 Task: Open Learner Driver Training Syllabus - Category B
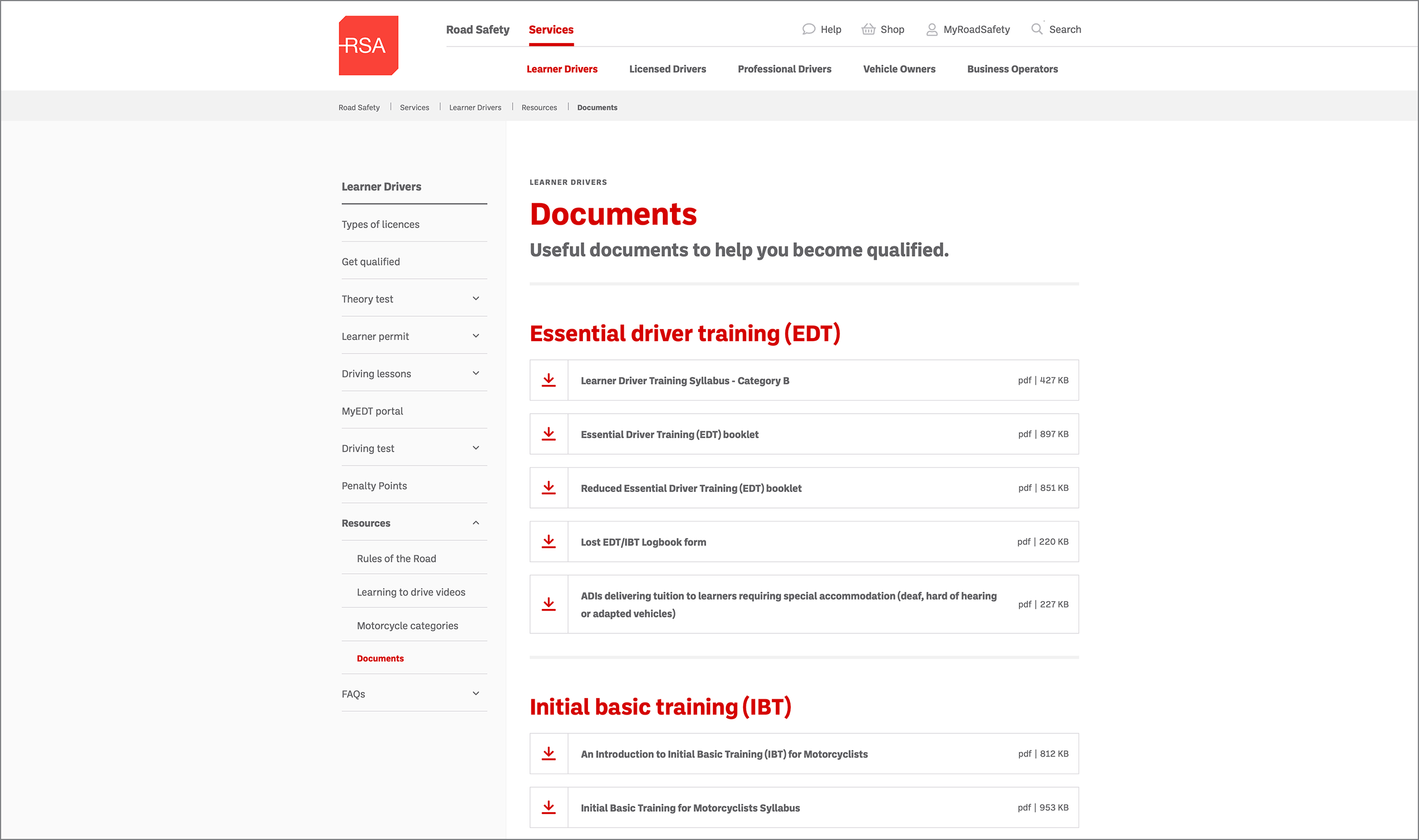685,381
